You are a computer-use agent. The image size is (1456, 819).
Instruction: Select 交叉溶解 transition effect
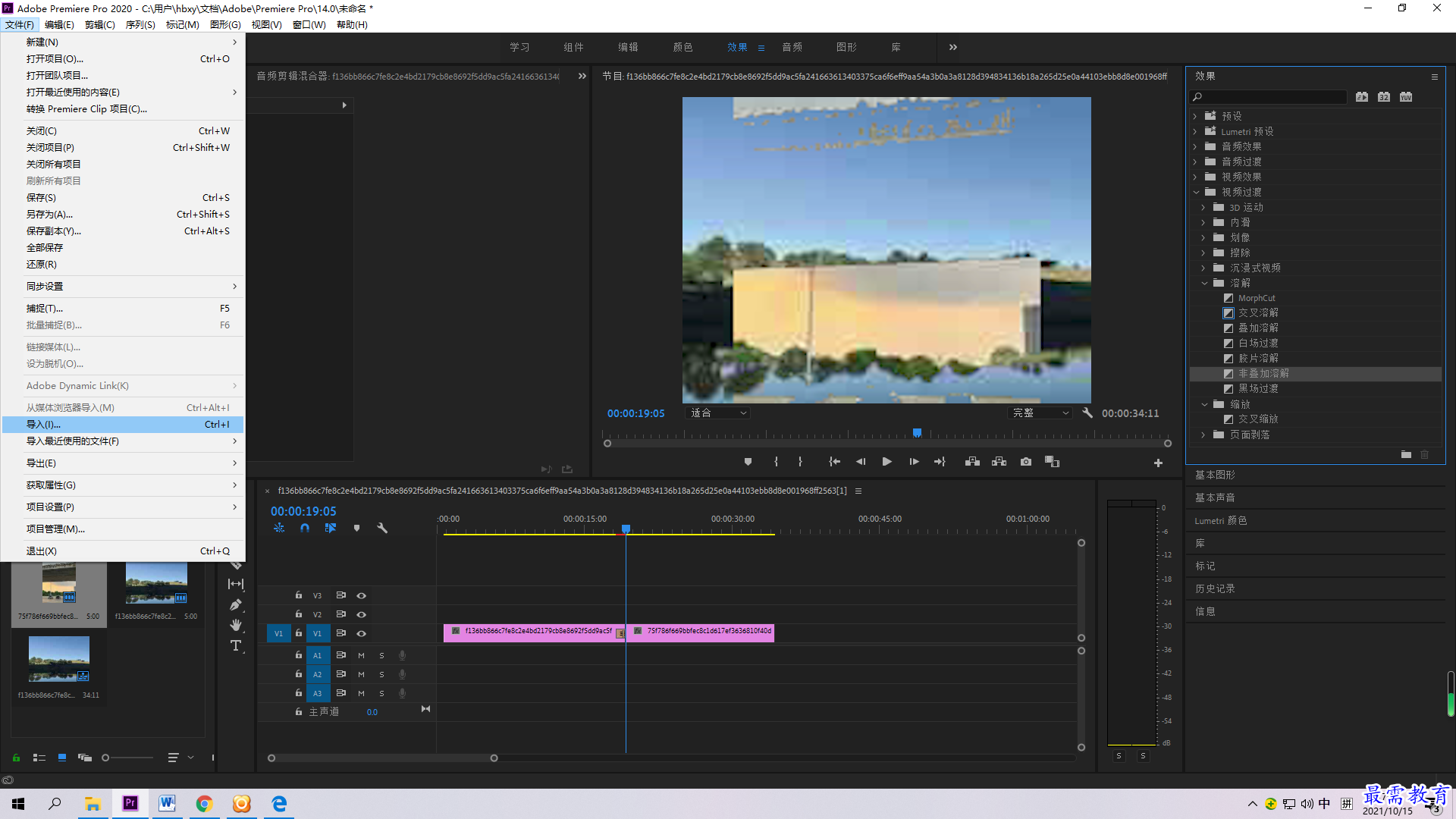(1258, 313)
